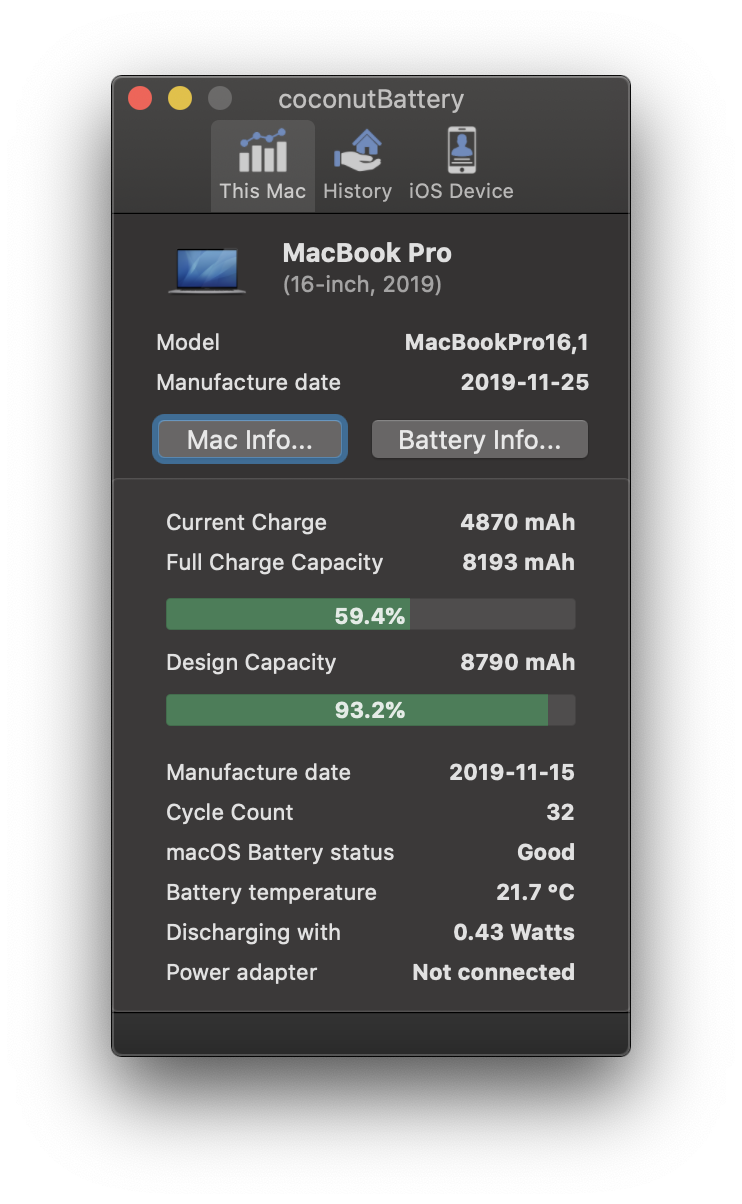Open the Mac Info... button
Image resolution: width=742 pixels, height=1204 pixels.
[250, 440]
